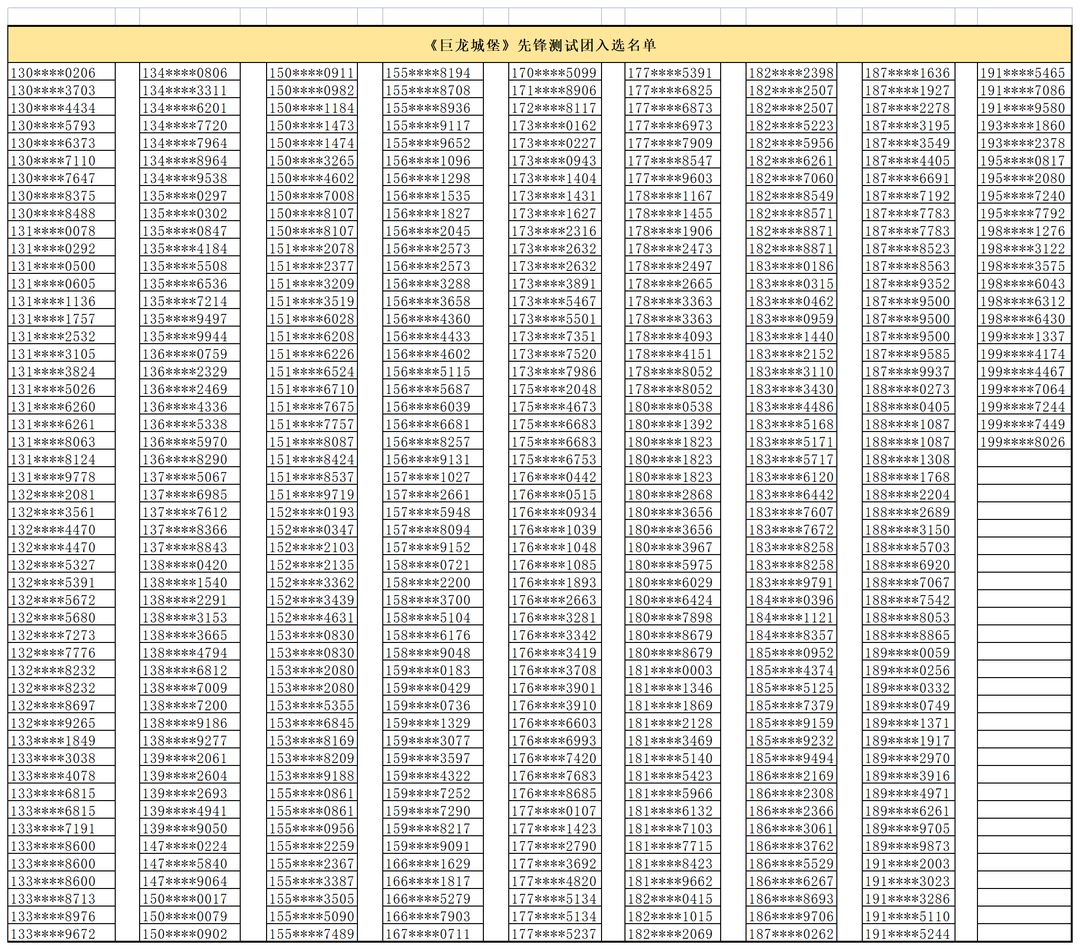
Task: Select cell with number 150****0902
Action: pyautogui.click(x=190, y=934)
